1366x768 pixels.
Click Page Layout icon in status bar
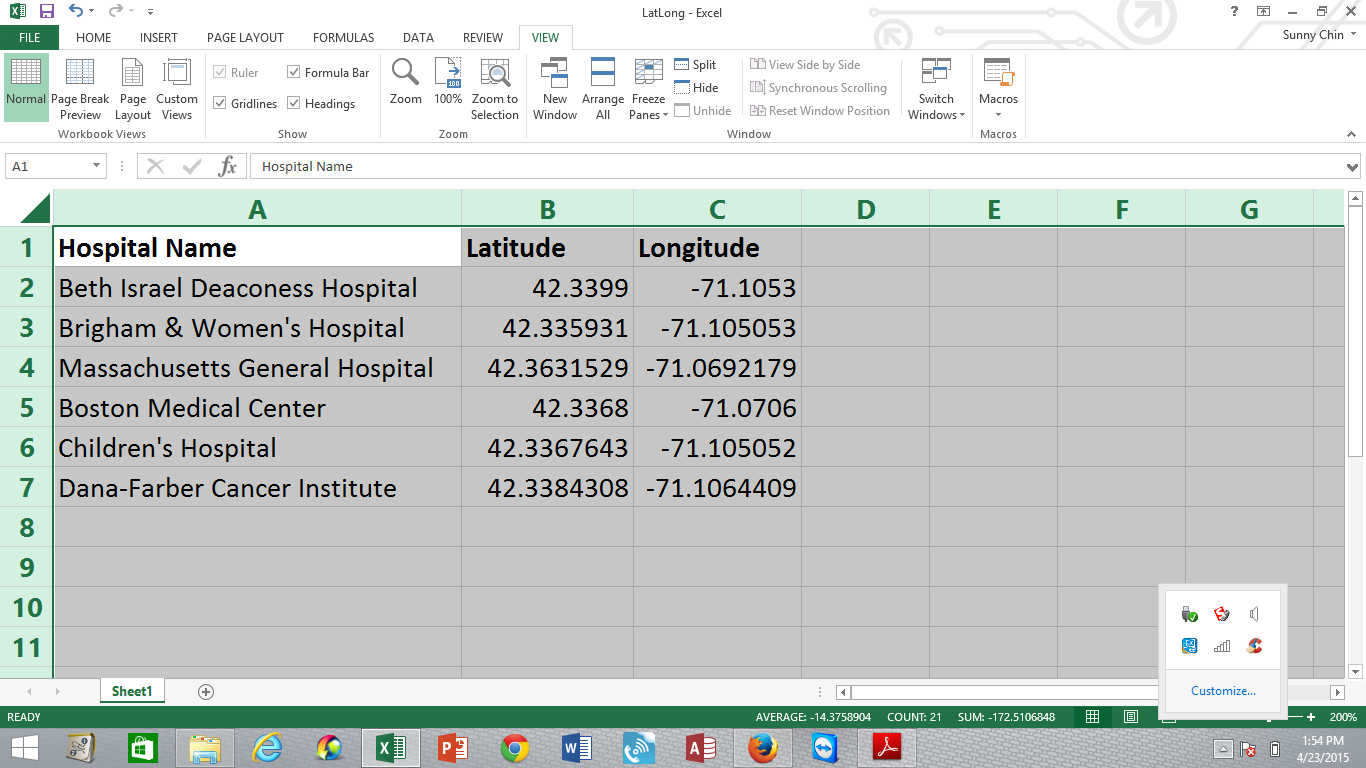[1130, 717]
